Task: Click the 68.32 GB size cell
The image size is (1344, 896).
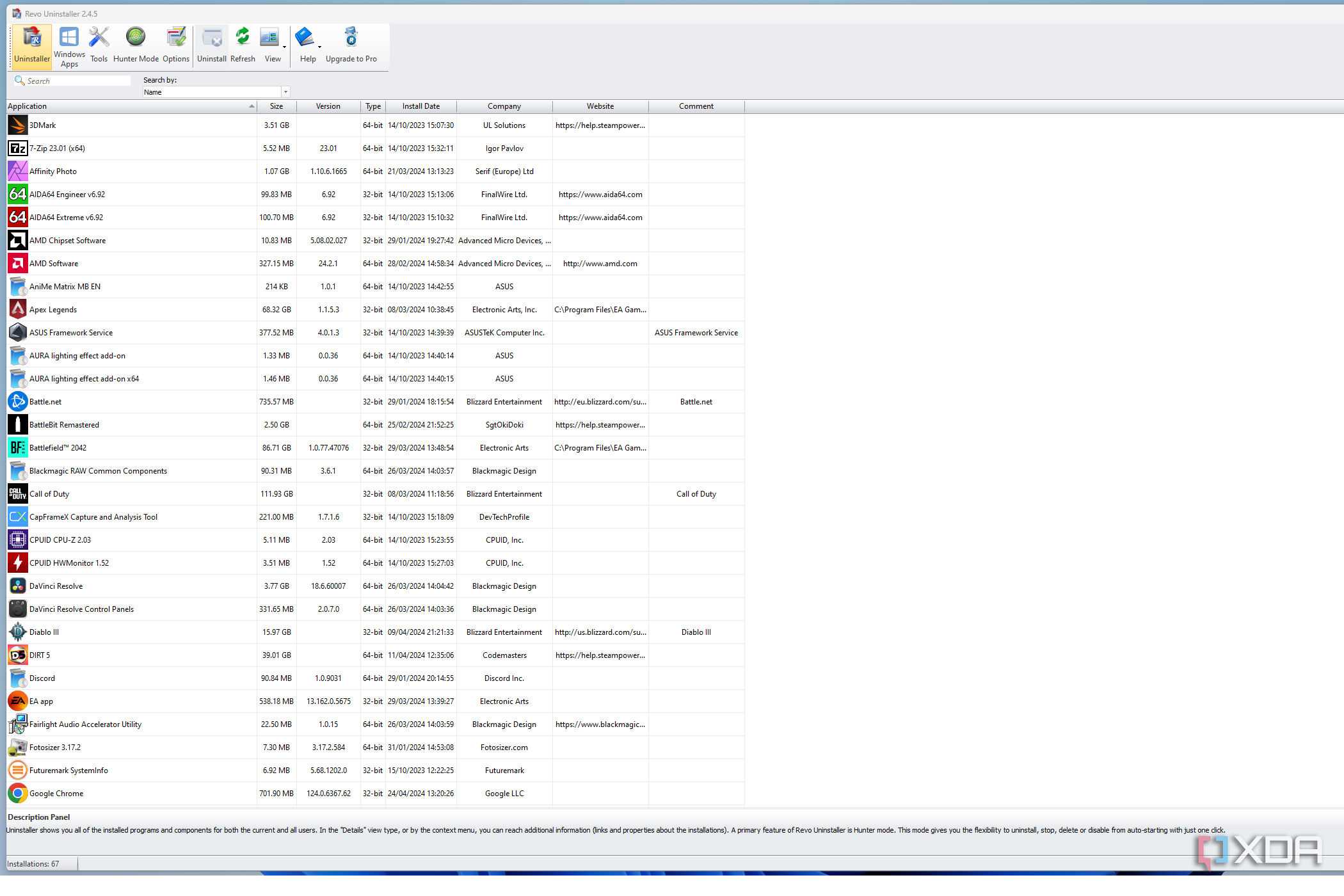Action: tap(276, 310)
